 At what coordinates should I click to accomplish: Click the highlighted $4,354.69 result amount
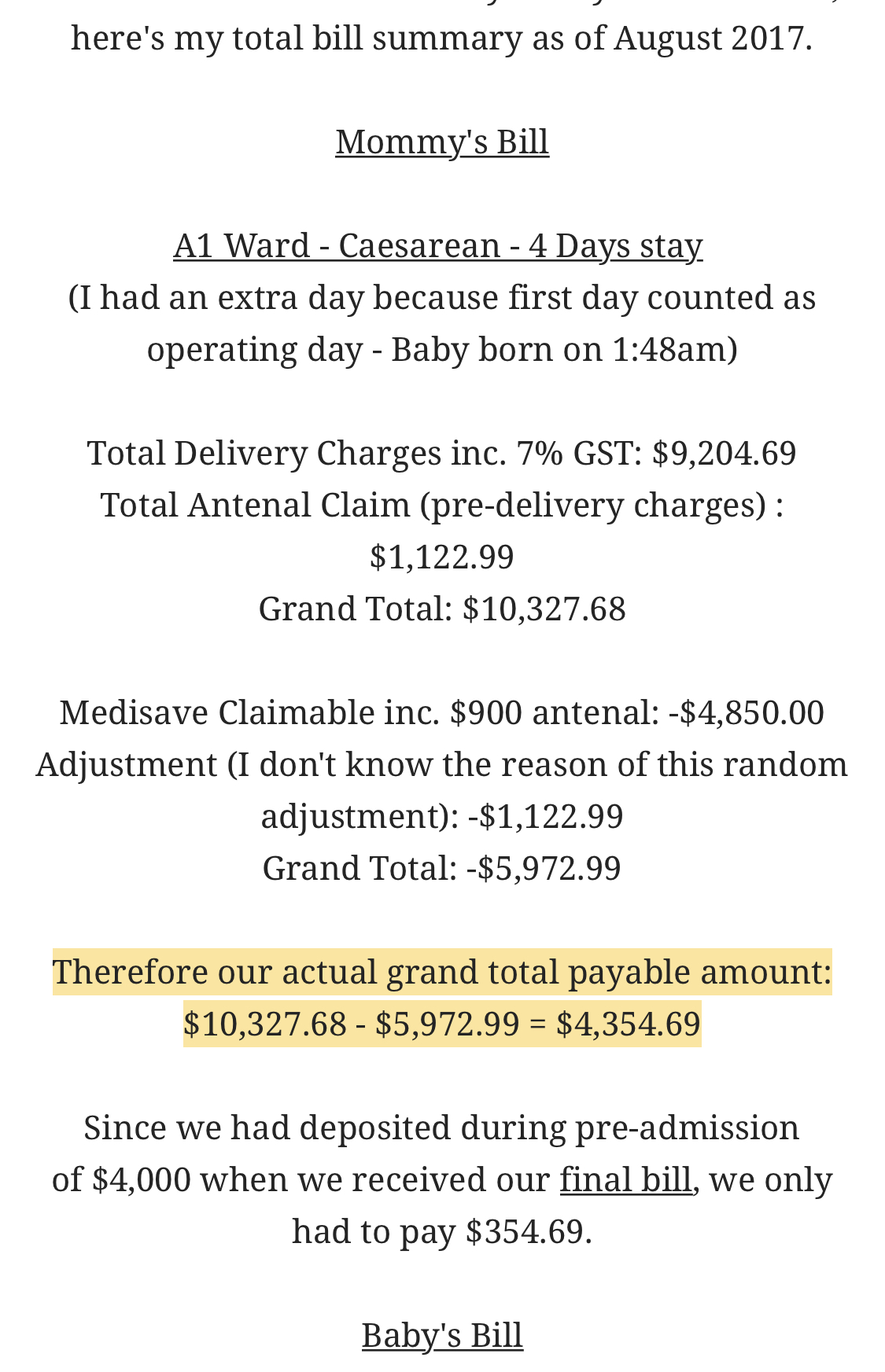(x=628, y=1024)
